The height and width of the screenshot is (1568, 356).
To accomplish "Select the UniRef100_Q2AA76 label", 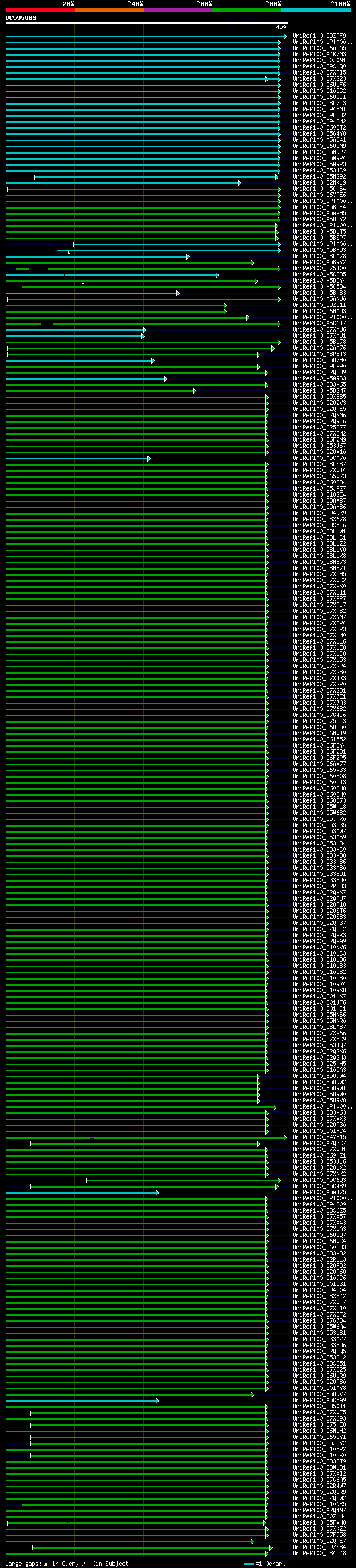I will [x=319, y=348].
